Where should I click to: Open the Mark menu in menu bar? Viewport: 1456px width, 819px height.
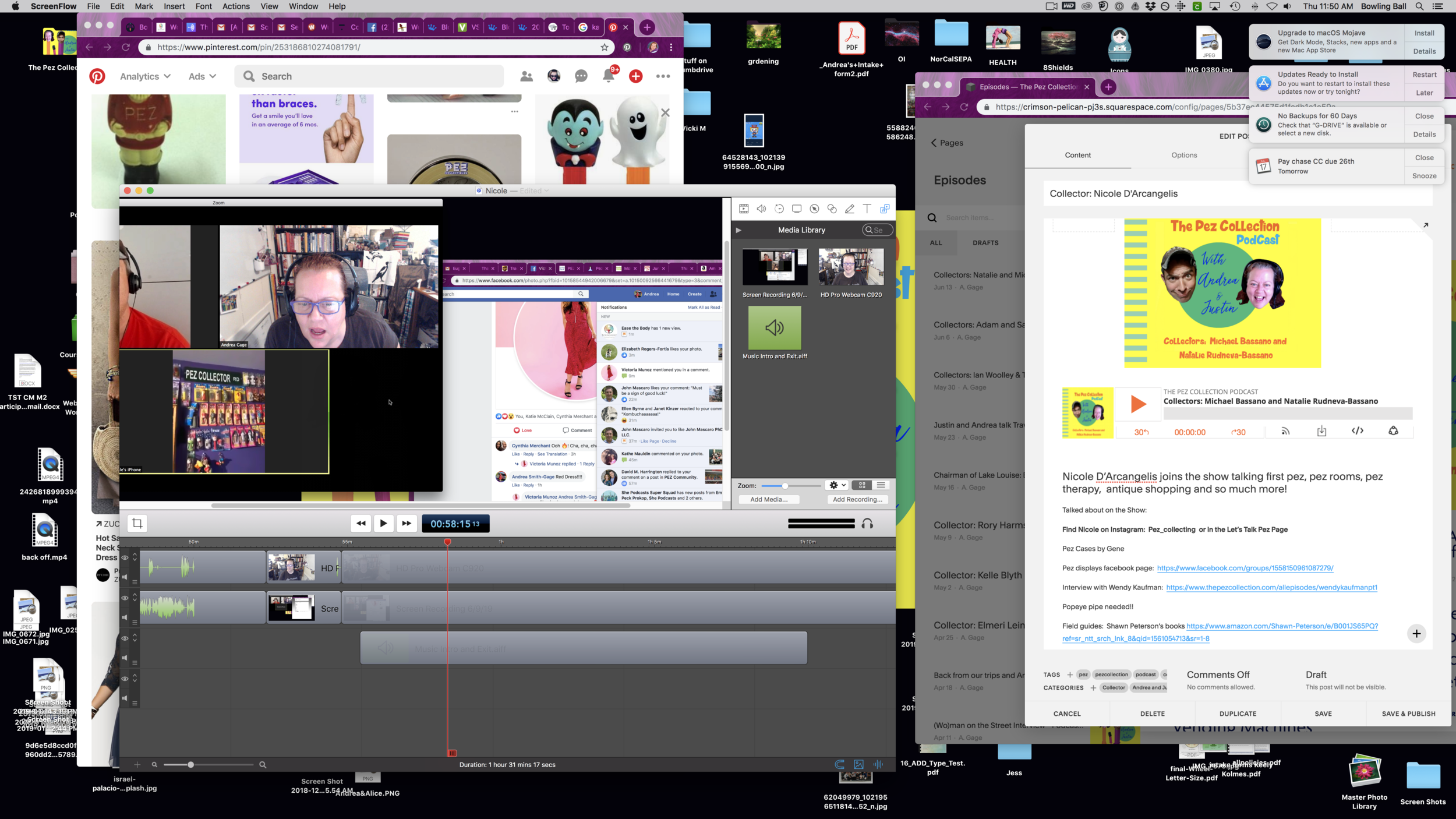pyautogui.click(x=144, y=6)
